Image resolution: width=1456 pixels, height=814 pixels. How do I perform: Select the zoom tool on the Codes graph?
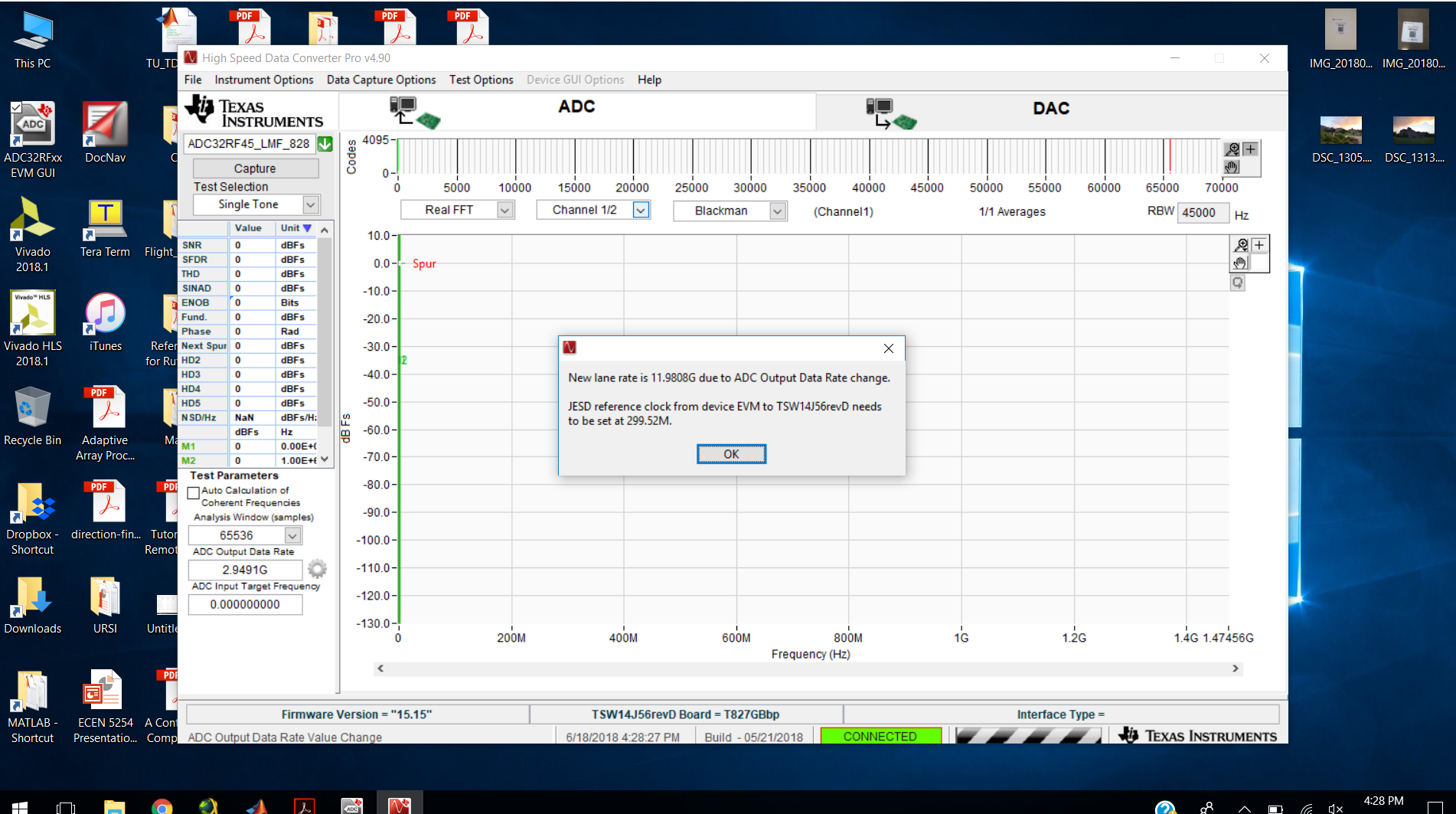click(x=1232, y=149)
